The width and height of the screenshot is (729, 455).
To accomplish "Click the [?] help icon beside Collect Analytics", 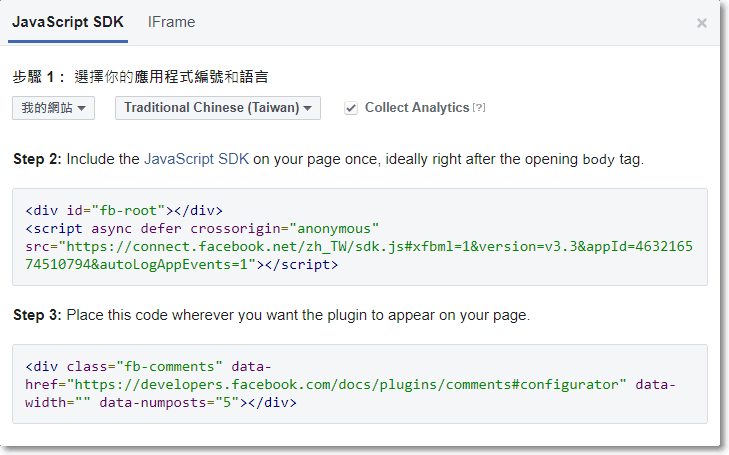I will tap(479, 108).
